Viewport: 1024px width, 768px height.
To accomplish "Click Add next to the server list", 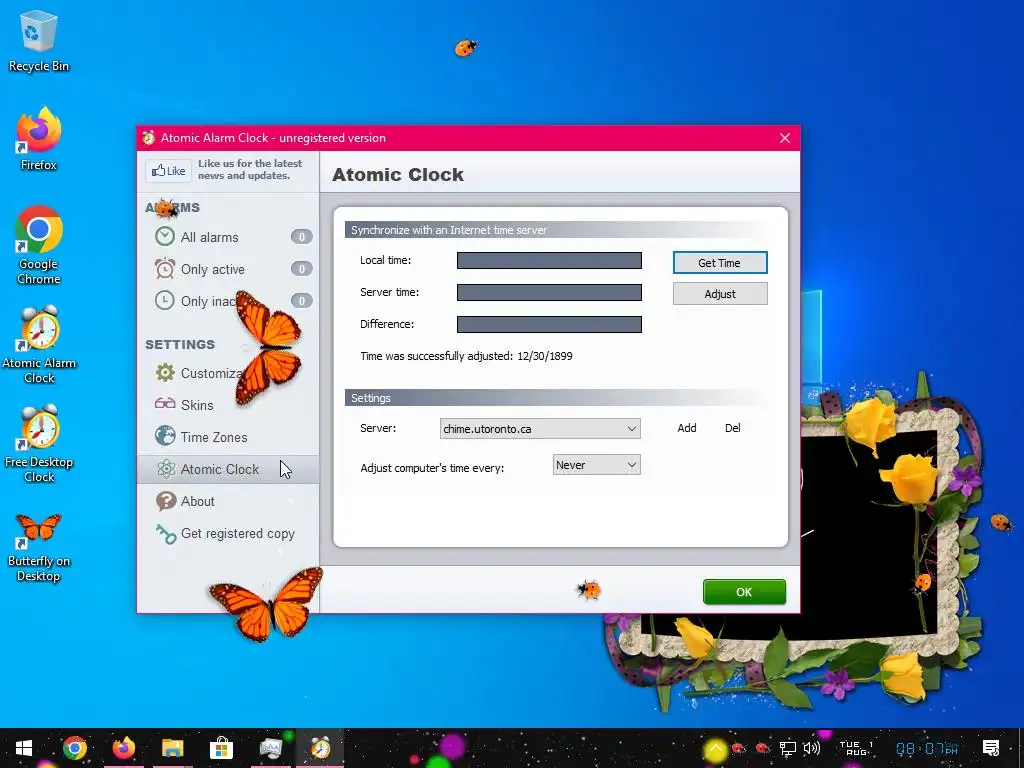I will [686, 428].
